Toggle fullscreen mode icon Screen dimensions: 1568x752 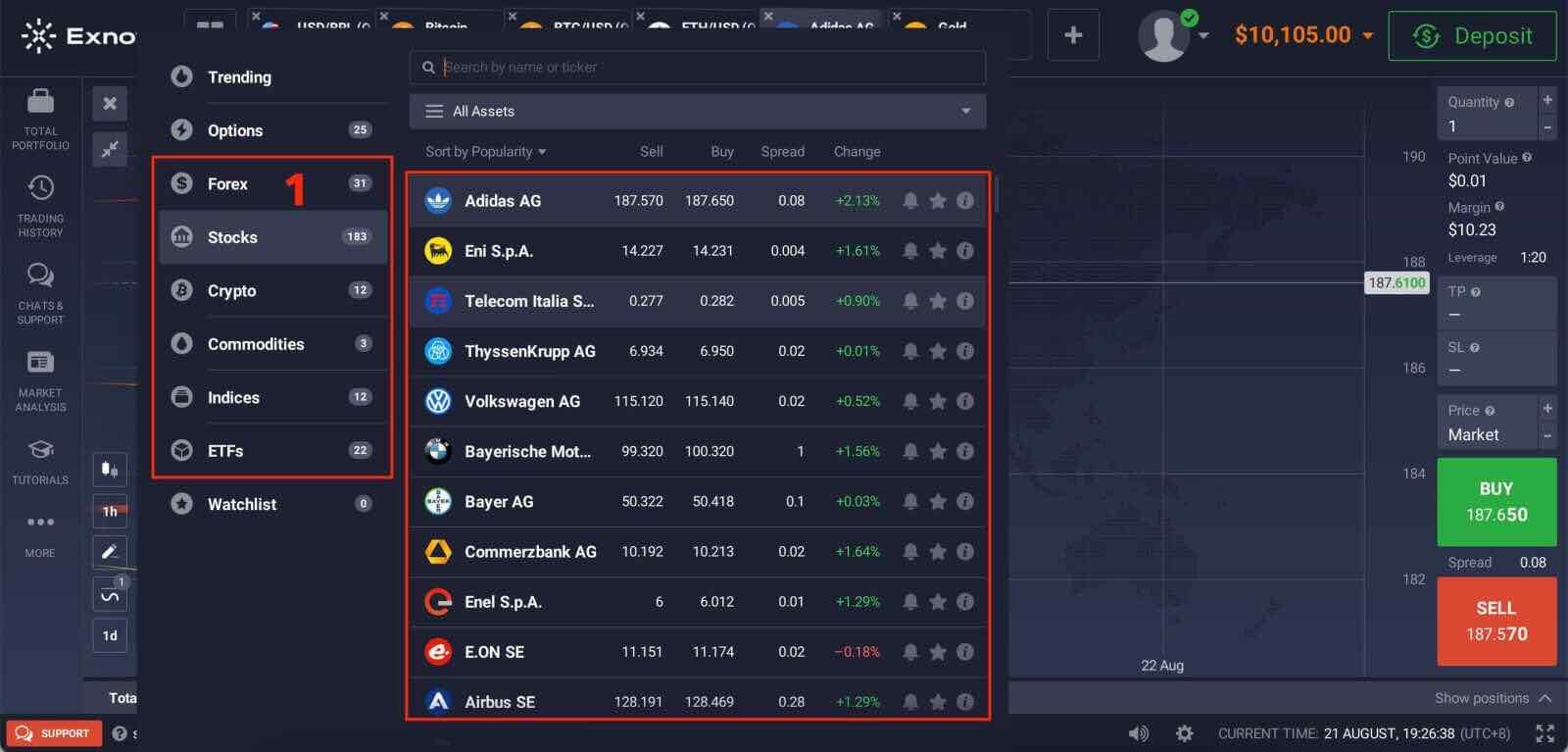pos(1544,732)
